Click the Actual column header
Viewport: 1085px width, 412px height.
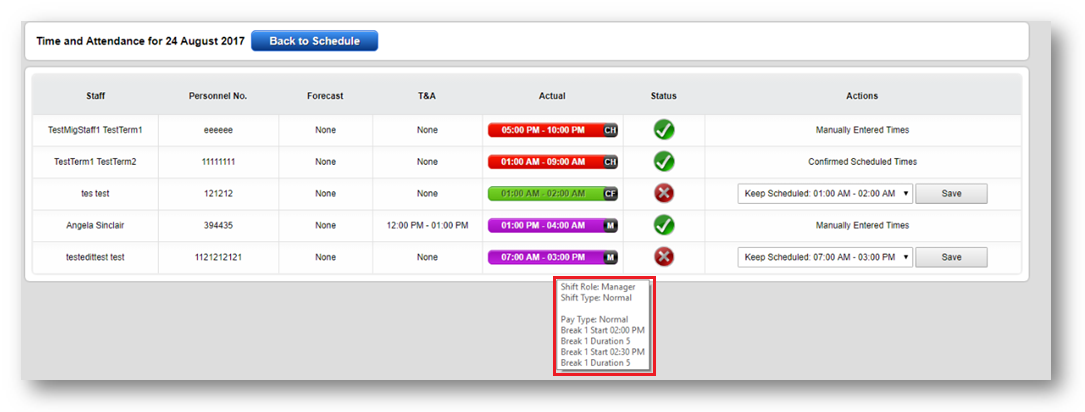[552, 96]
